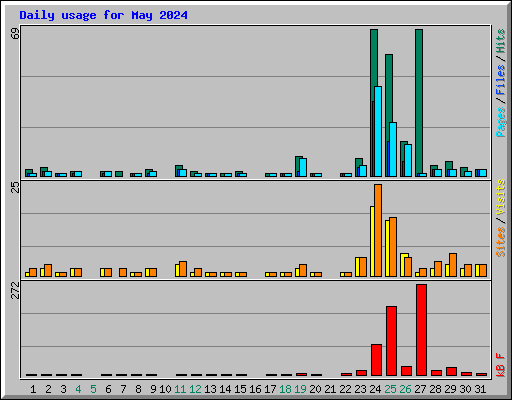Select green day 26 label
Image resolution: width=512 pixels, height=400 pixels.
tap(405, 389)
